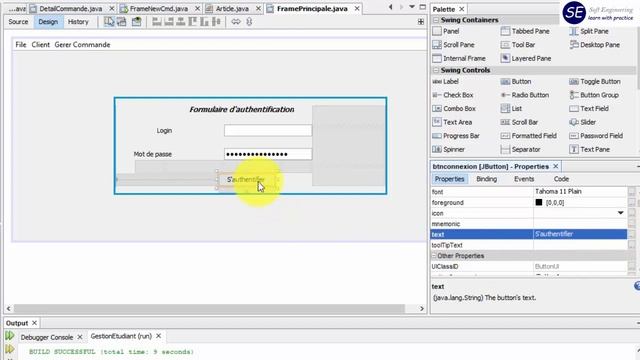
Task: Open the FrameNewCmd.java tab
Action: click(x=159, y=9)
